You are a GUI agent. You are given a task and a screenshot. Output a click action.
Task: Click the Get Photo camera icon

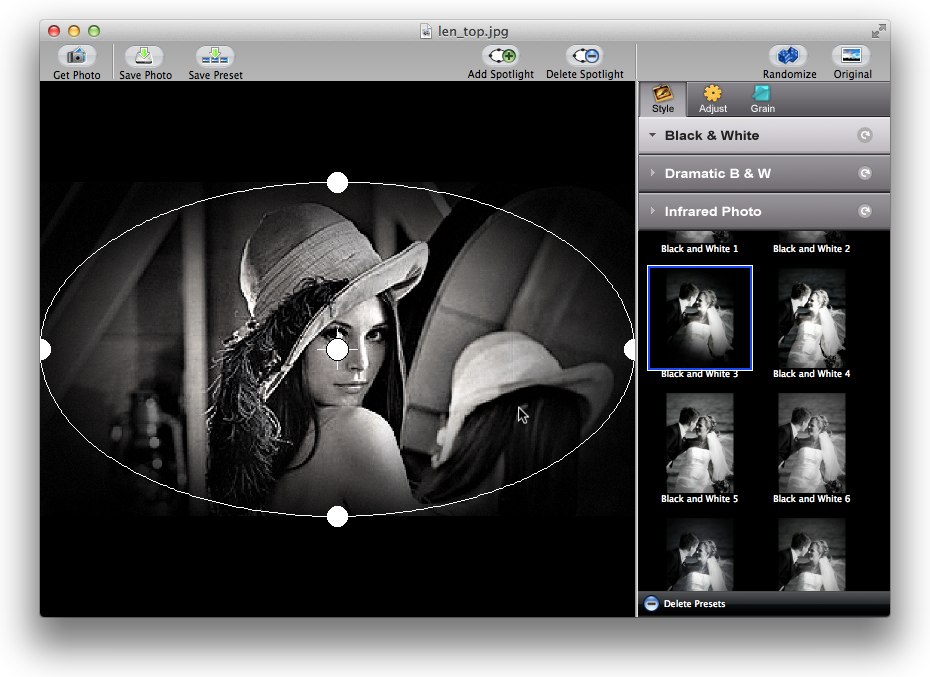tap(76, 56)
